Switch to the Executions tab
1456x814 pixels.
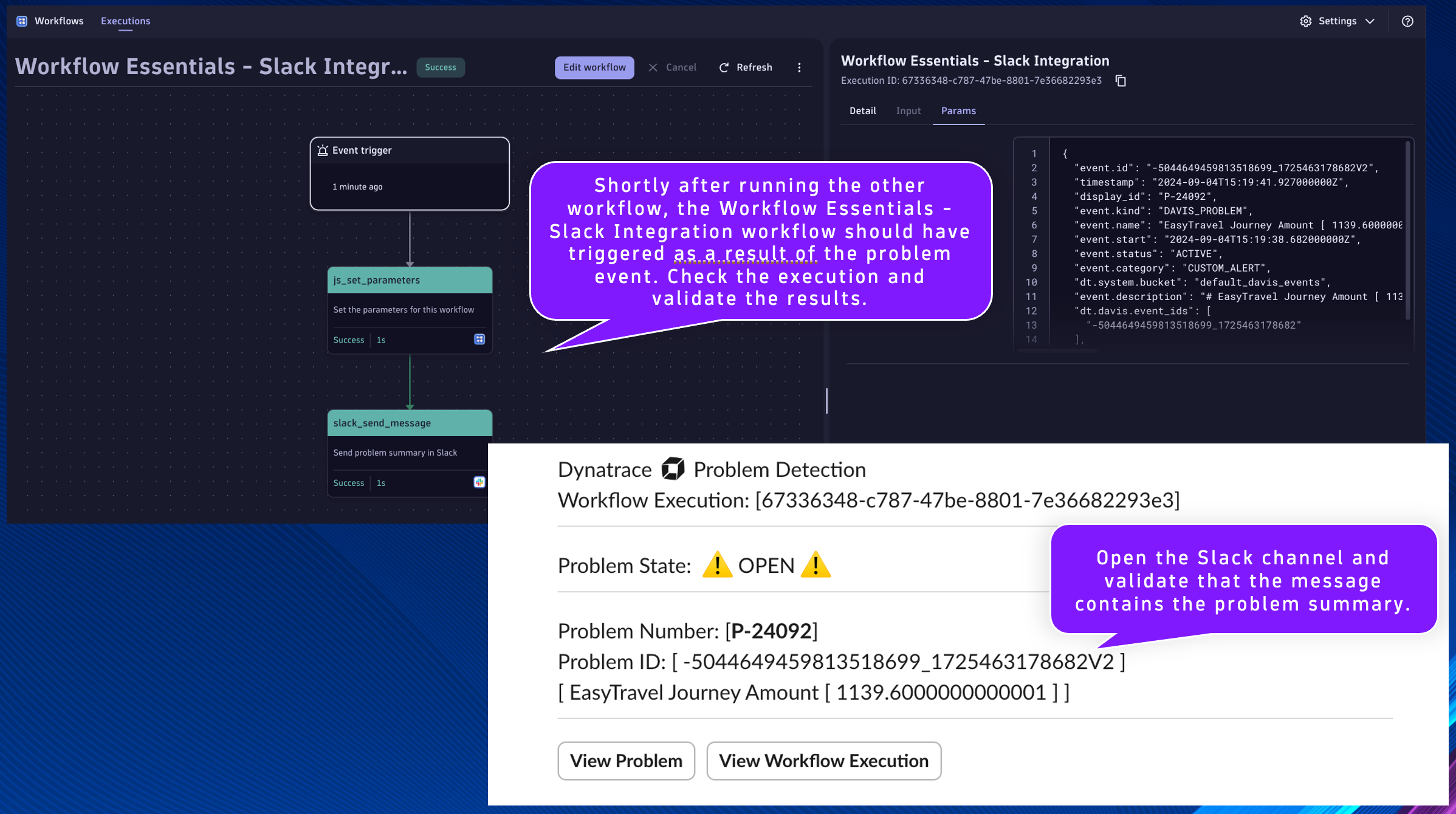(125, 21)
